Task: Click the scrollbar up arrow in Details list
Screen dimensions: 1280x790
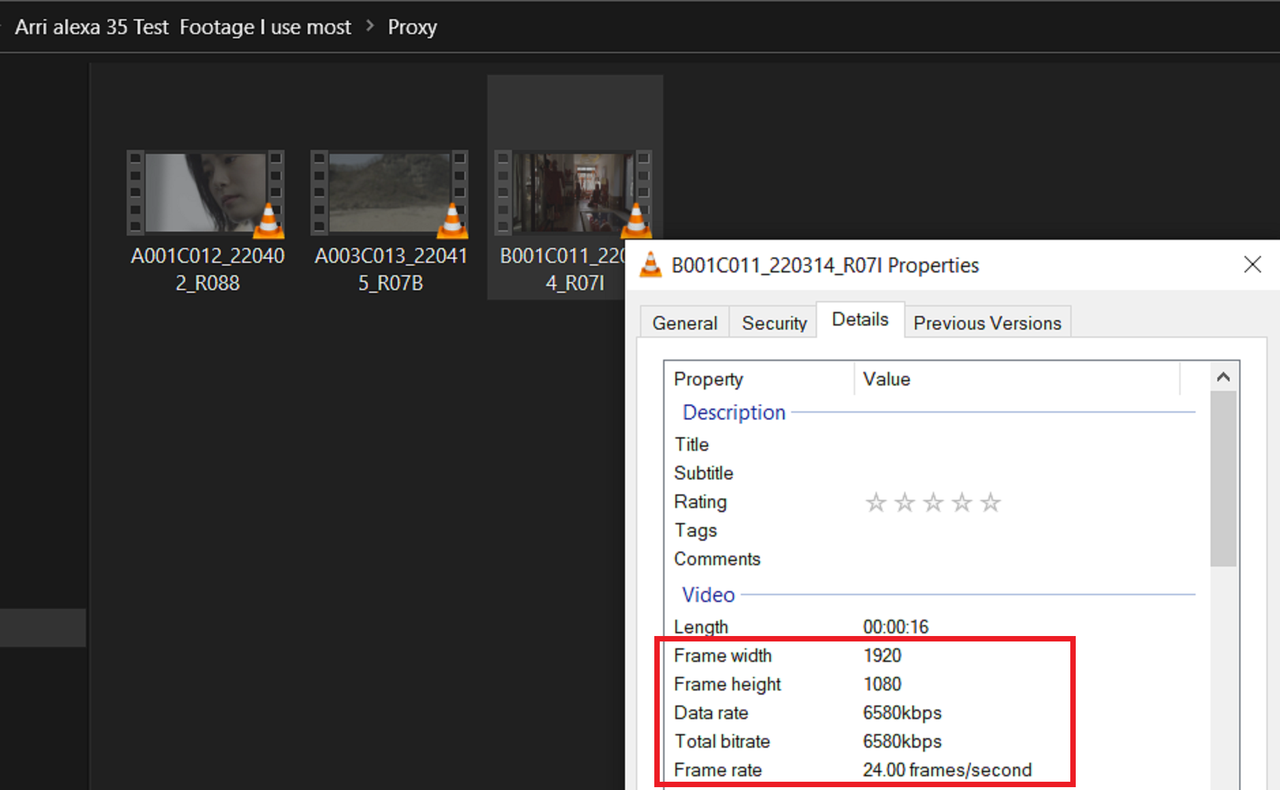Action: click(x=1223, y=378)
